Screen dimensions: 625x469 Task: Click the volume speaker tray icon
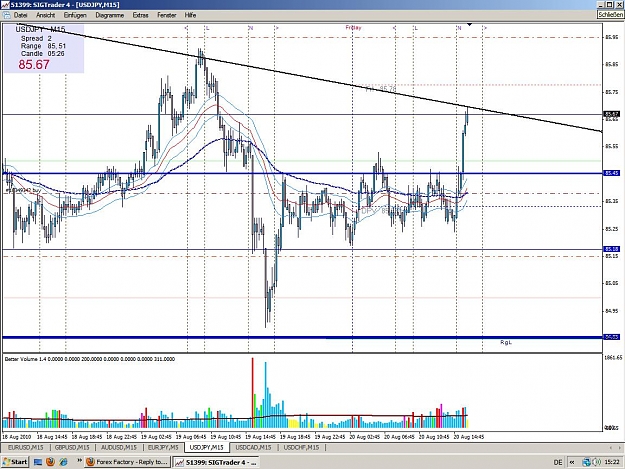(x=596, y=462)
